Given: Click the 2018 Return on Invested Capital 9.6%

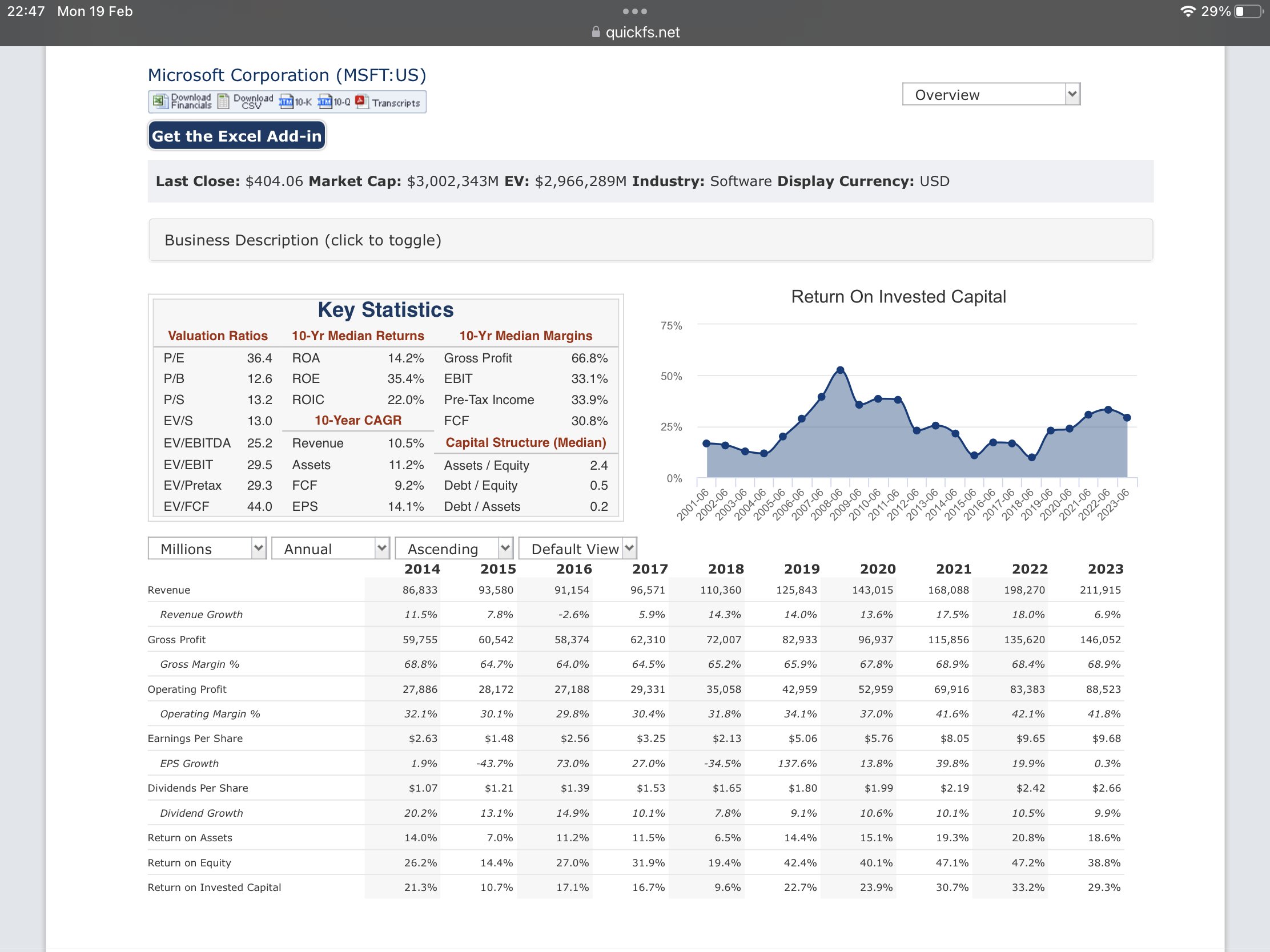Looking at the screenshot, I should [x=728, y=887].
